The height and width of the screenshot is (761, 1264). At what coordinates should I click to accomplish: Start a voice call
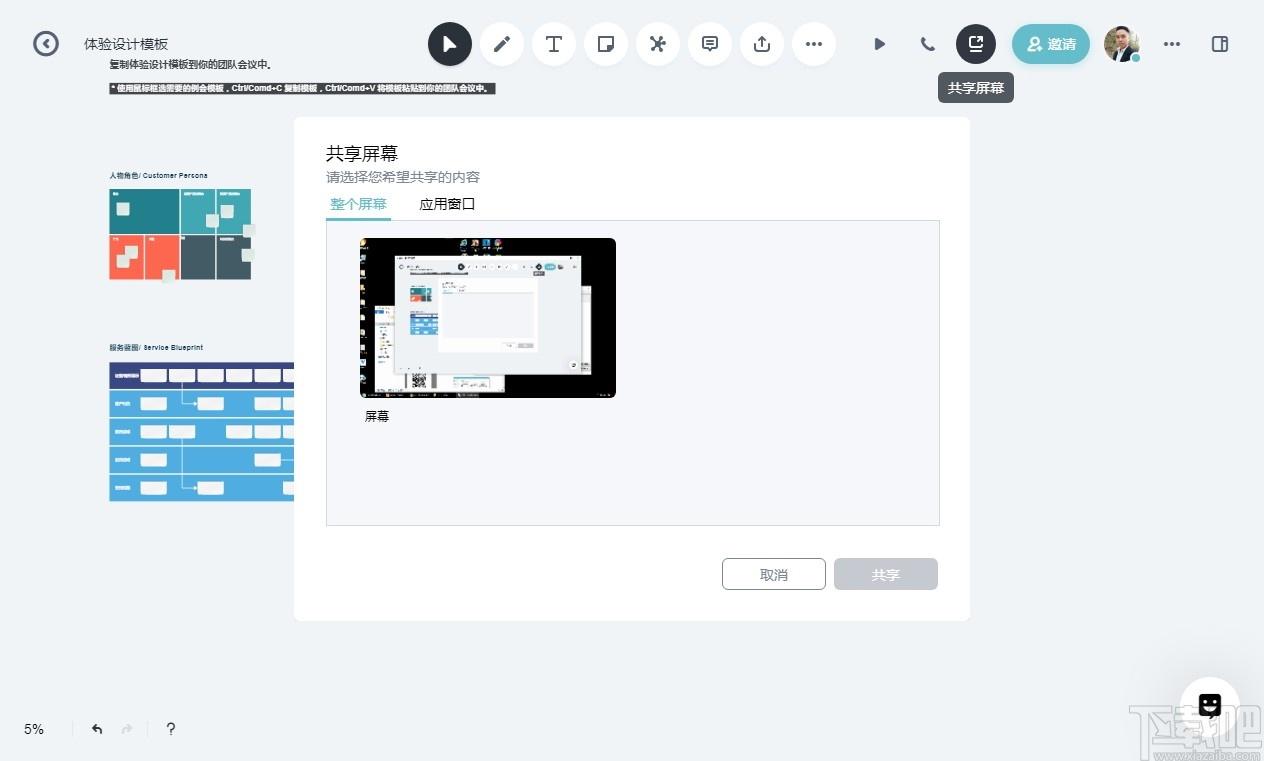pyautogui.click(x=928, y=44)
